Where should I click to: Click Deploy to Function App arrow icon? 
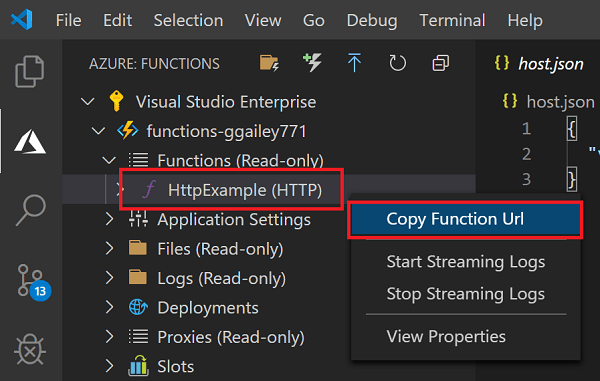coord(354,63)
